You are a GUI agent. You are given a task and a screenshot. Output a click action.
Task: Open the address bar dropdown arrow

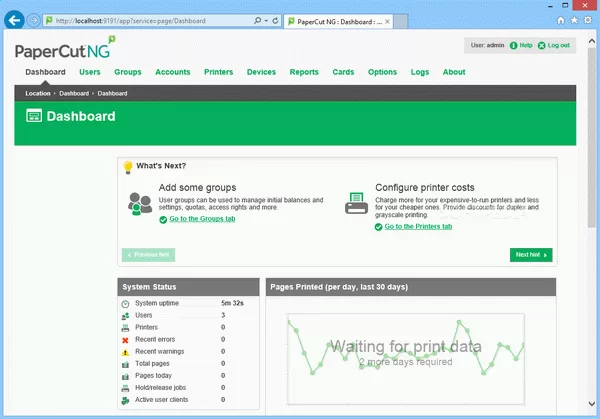pos(266,21)
